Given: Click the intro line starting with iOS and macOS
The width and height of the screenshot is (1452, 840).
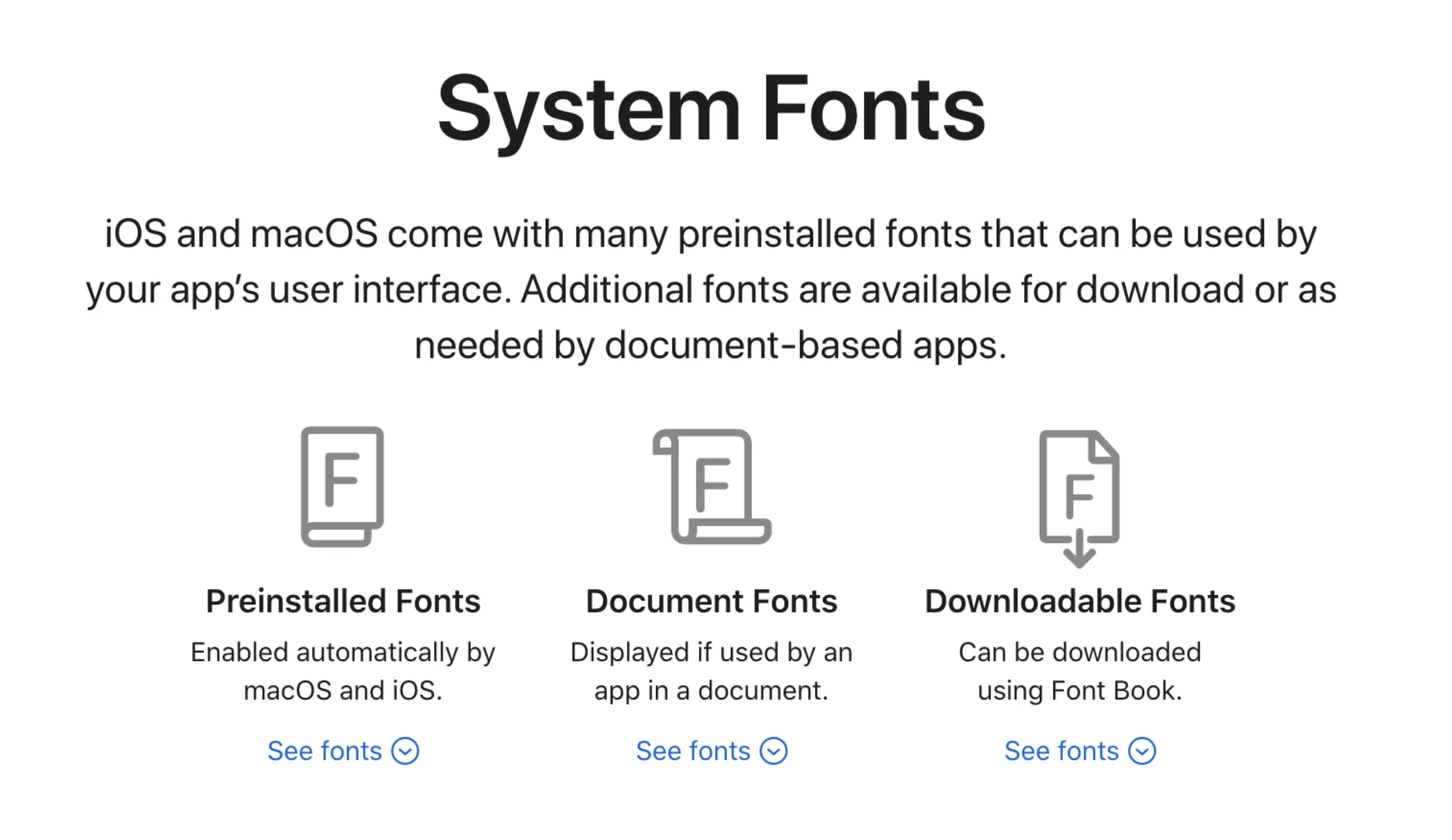Looking at the screenshot, I should click(x=711, y=234).
